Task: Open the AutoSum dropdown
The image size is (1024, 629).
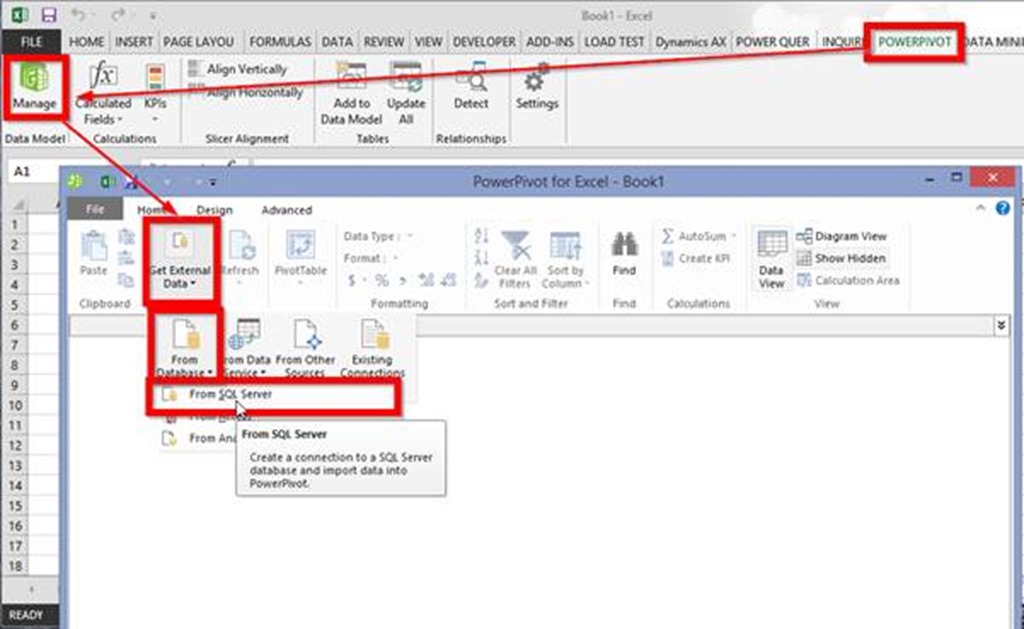Action: [x=699, y=236]
